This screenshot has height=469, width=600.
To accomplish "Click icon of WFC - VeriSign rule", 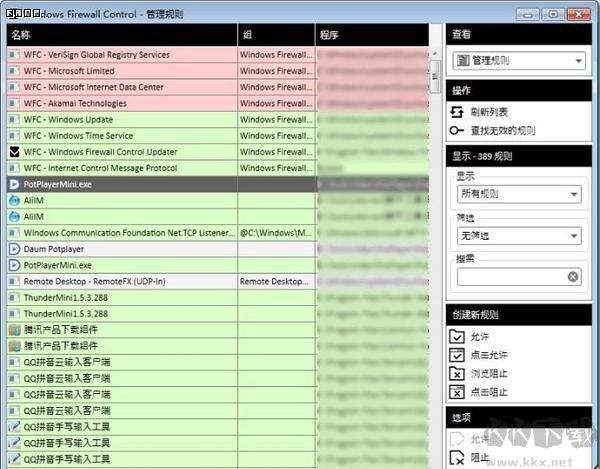I will (14, 55).
